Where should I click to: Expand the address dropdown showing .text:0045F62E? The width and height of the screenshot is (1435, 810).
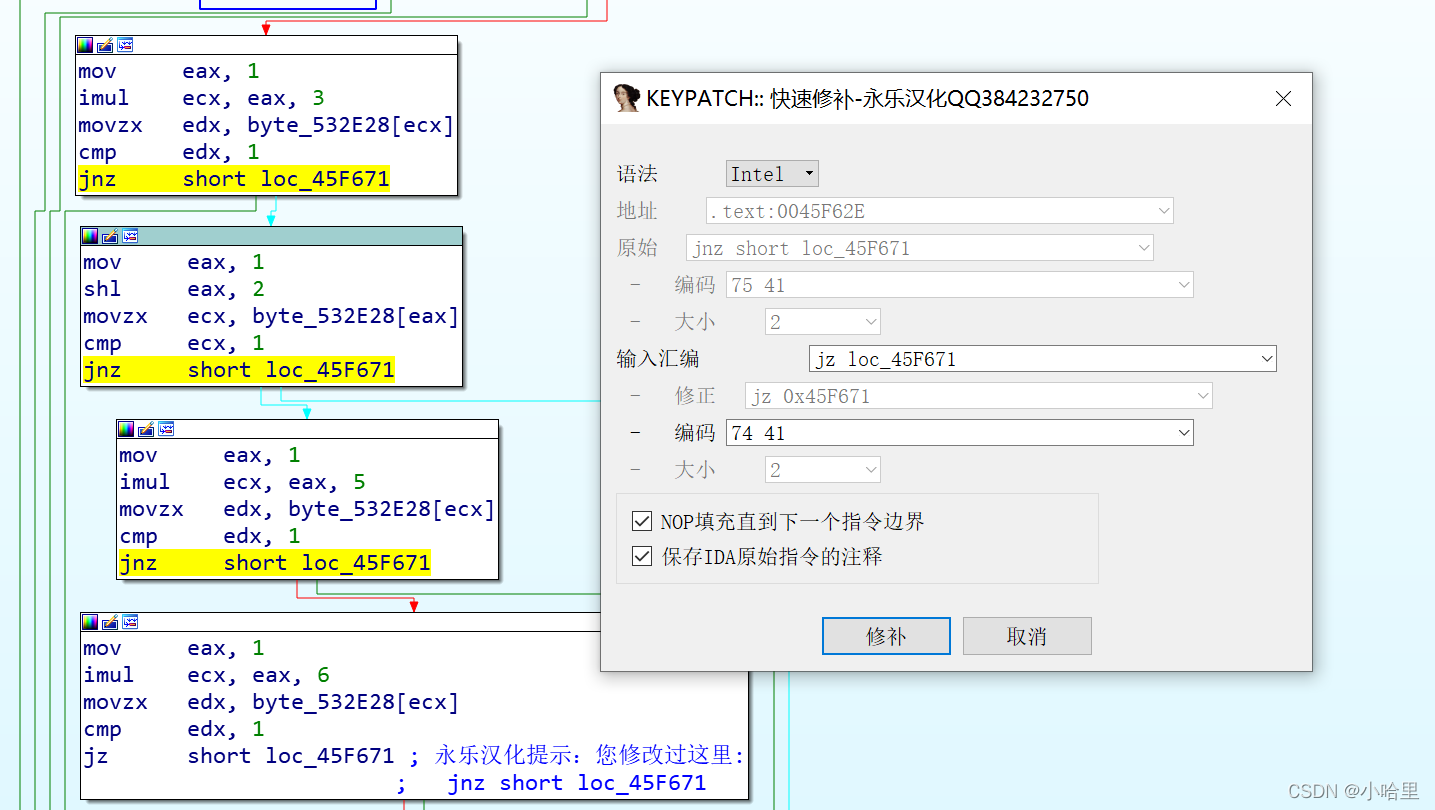point(1162,211)
